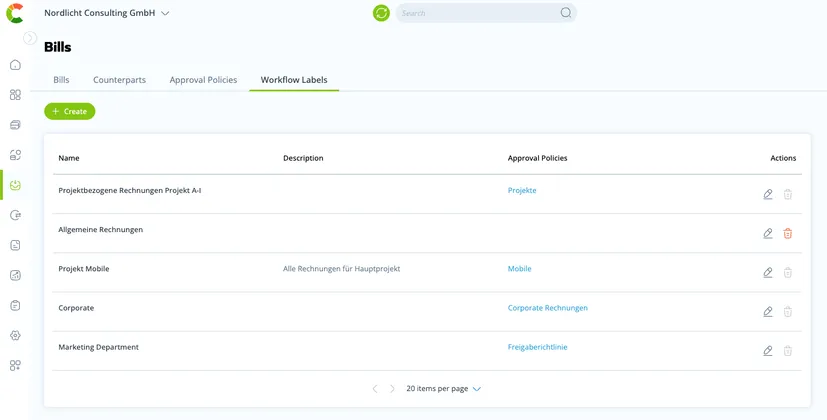
Task: Edit the Marketing Department label
Action: 768,350
